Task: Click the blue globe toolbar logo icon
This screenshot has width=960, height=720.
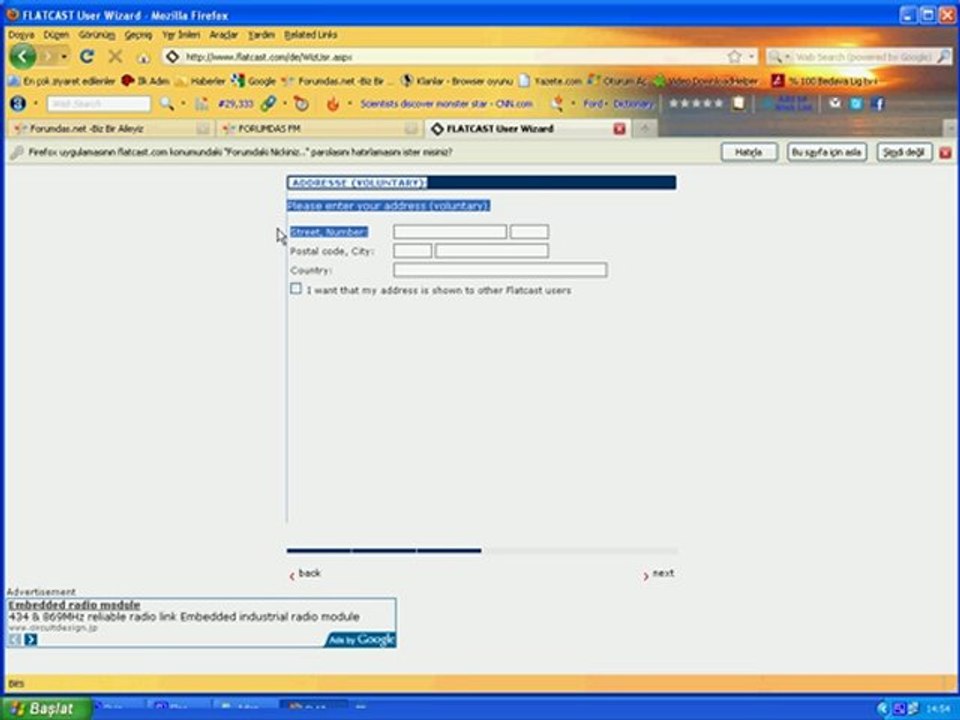Action: [x=18, y=103]
